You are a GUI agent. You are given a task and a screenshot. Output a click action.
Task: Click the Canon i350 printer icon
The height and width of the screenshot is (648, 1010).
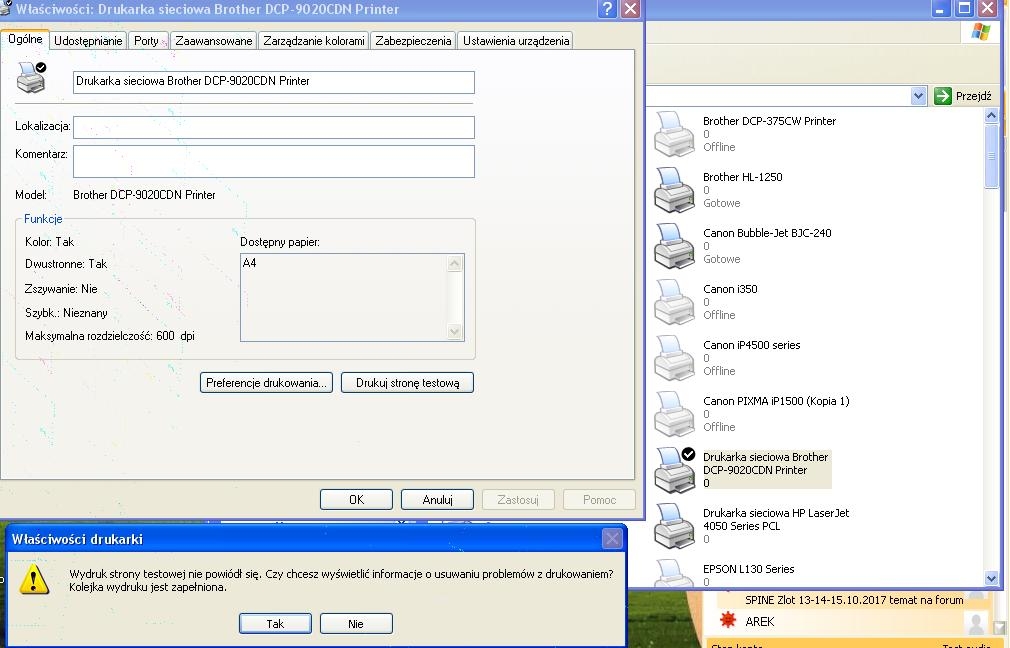click(x=674, y=301)
